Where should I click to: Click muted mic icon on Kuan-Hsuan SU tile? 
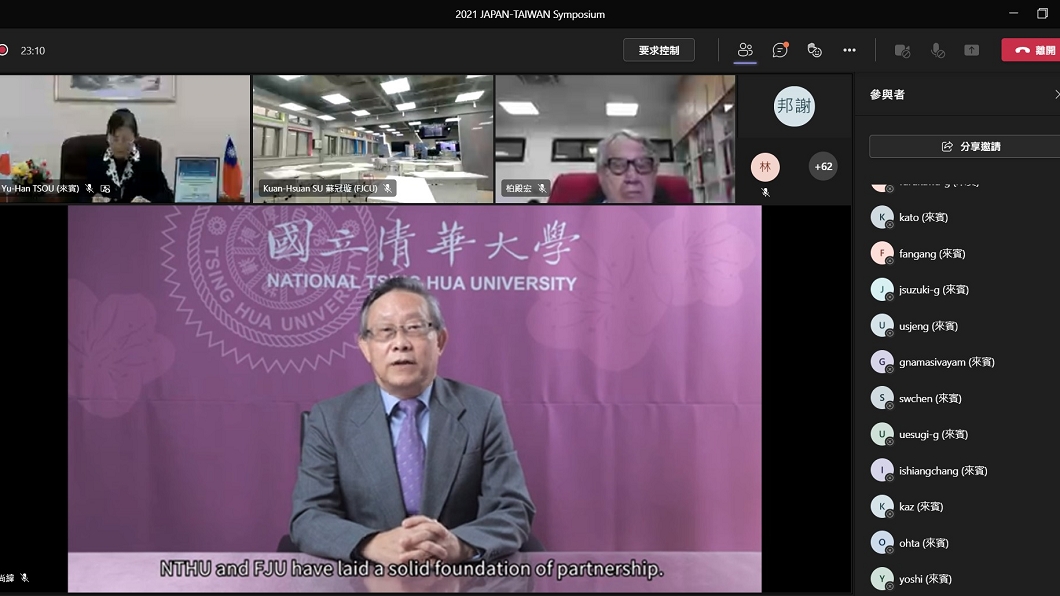click(x=387, y=189)
